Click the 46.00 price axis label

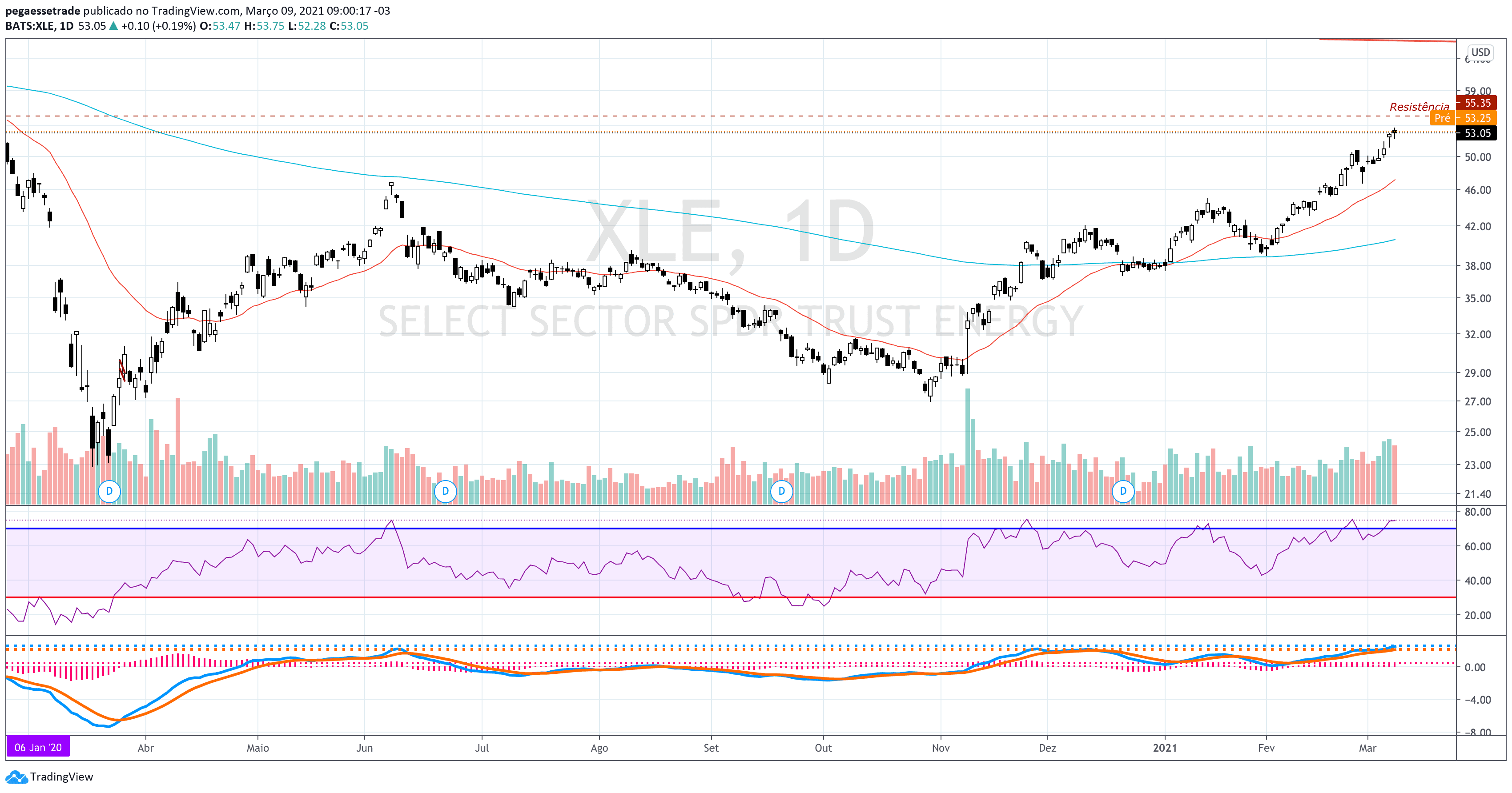1477,190
